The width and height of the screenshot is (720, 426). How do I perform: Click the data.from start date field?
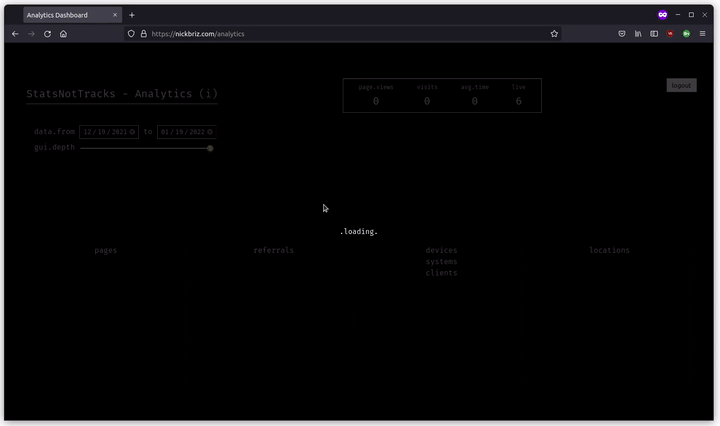109,132
